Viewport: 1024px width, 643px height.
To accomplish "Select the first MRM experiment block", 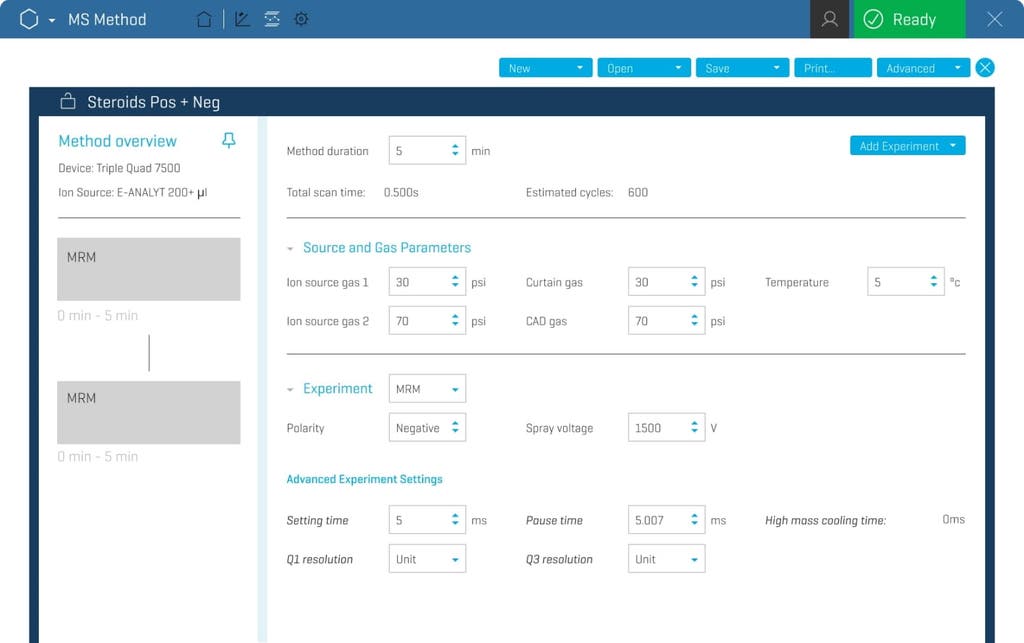I will (148, 268).
